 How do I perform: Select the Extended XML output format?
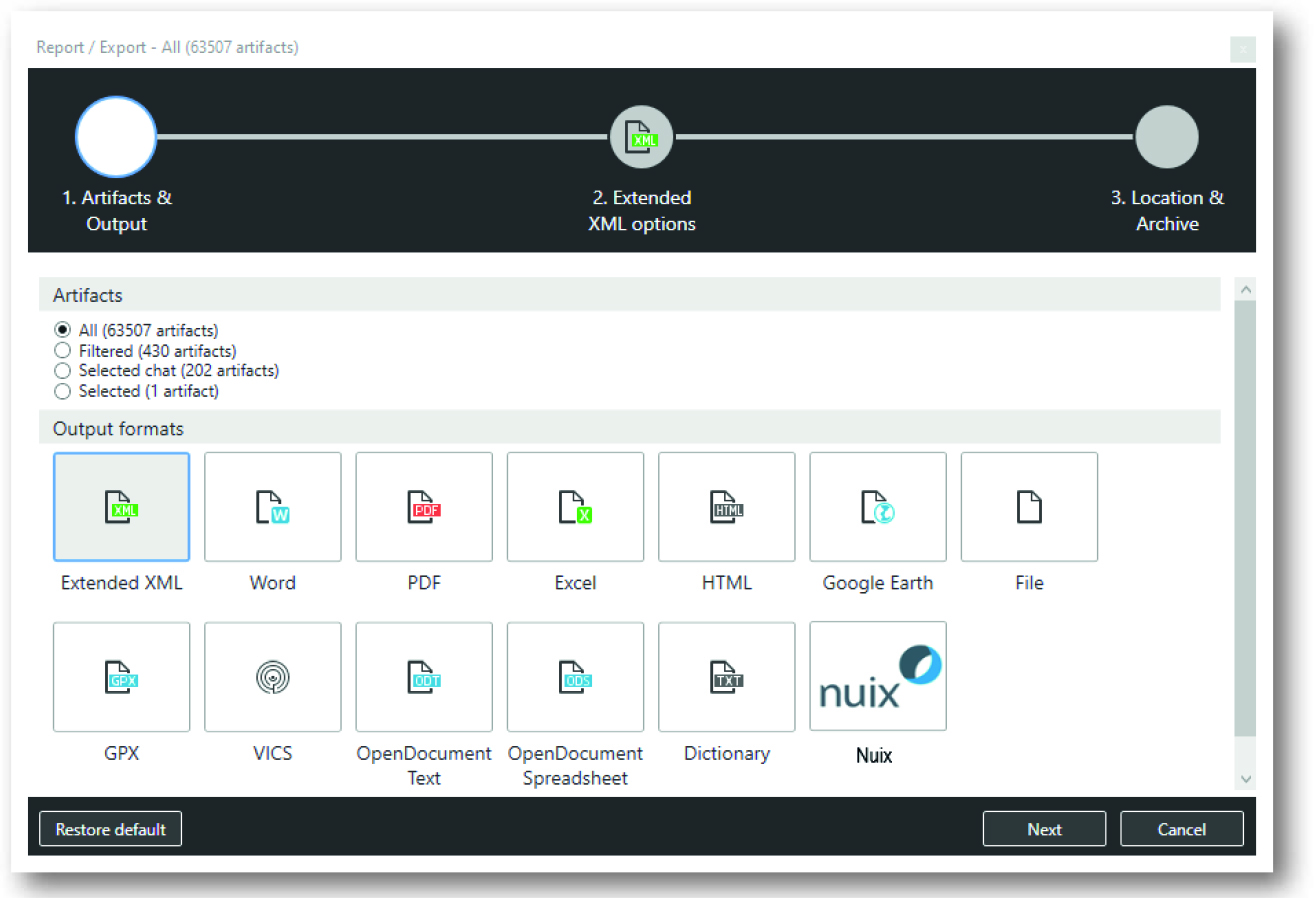[121, 506]
